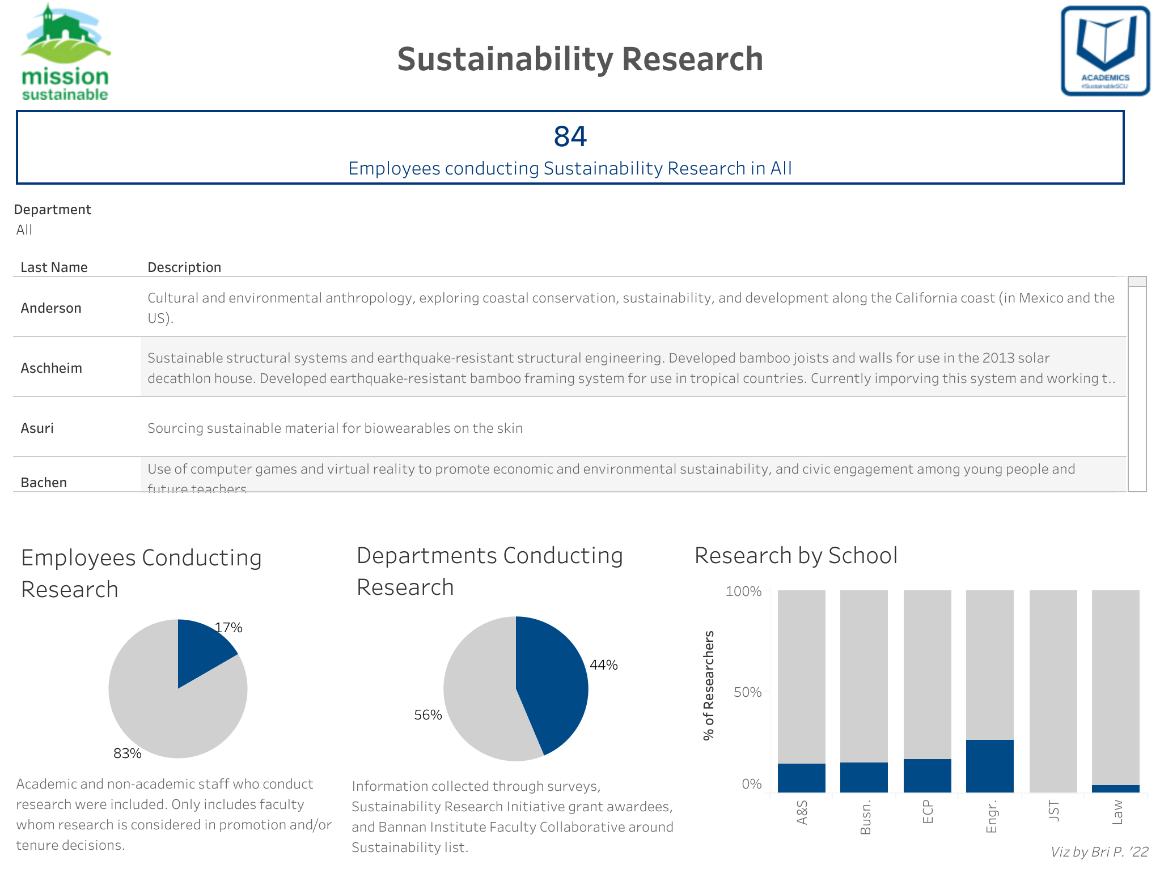This screenshot has width=1160, height=869.
Task: Click Asuri's research description text
Action: tap(335, 428)
